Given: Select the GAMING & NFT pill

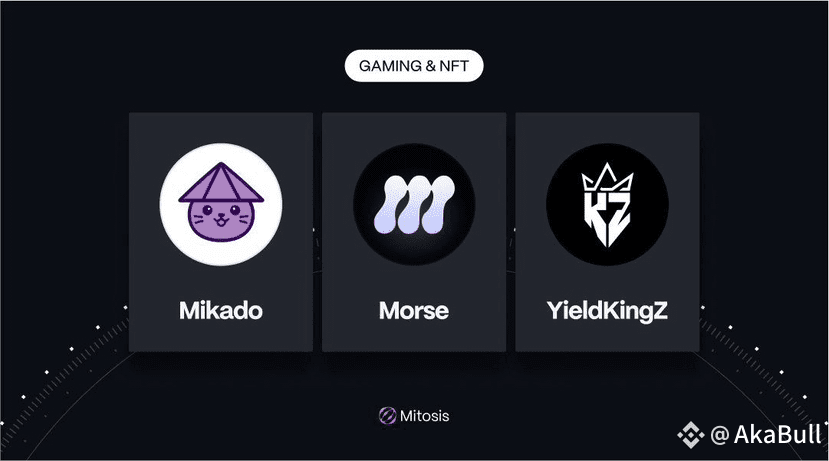Looking at the screenshot, I should click(414, 66).
